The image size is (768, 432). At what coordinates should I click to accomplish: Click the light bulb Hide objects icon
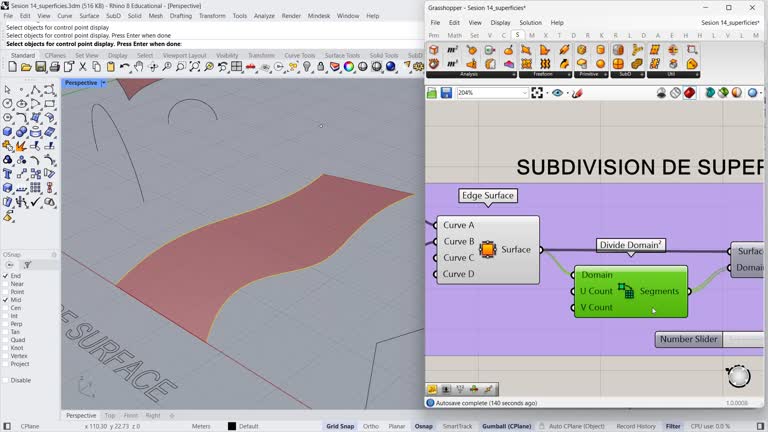click(x=307, y=67)
